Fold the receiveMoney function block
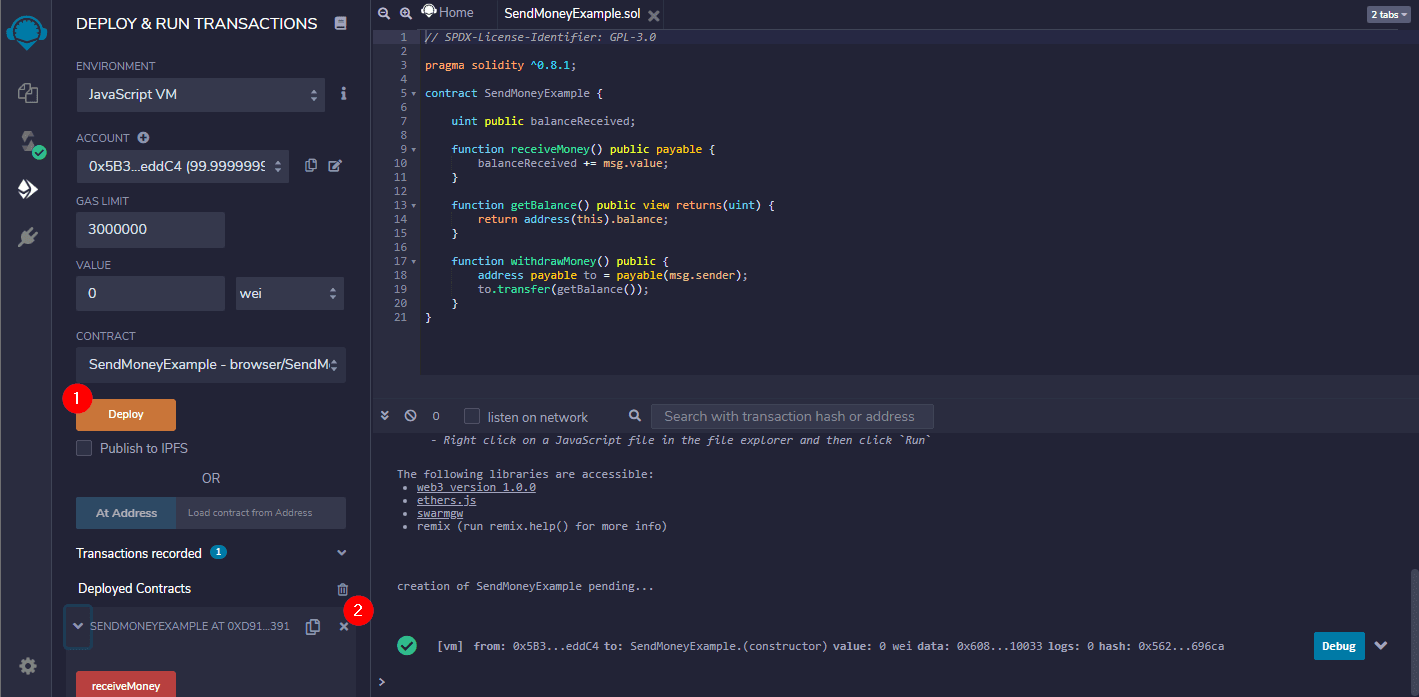The width and height of the screenshot is (1419, 697). pyautogui.click(x=414, y=149)
